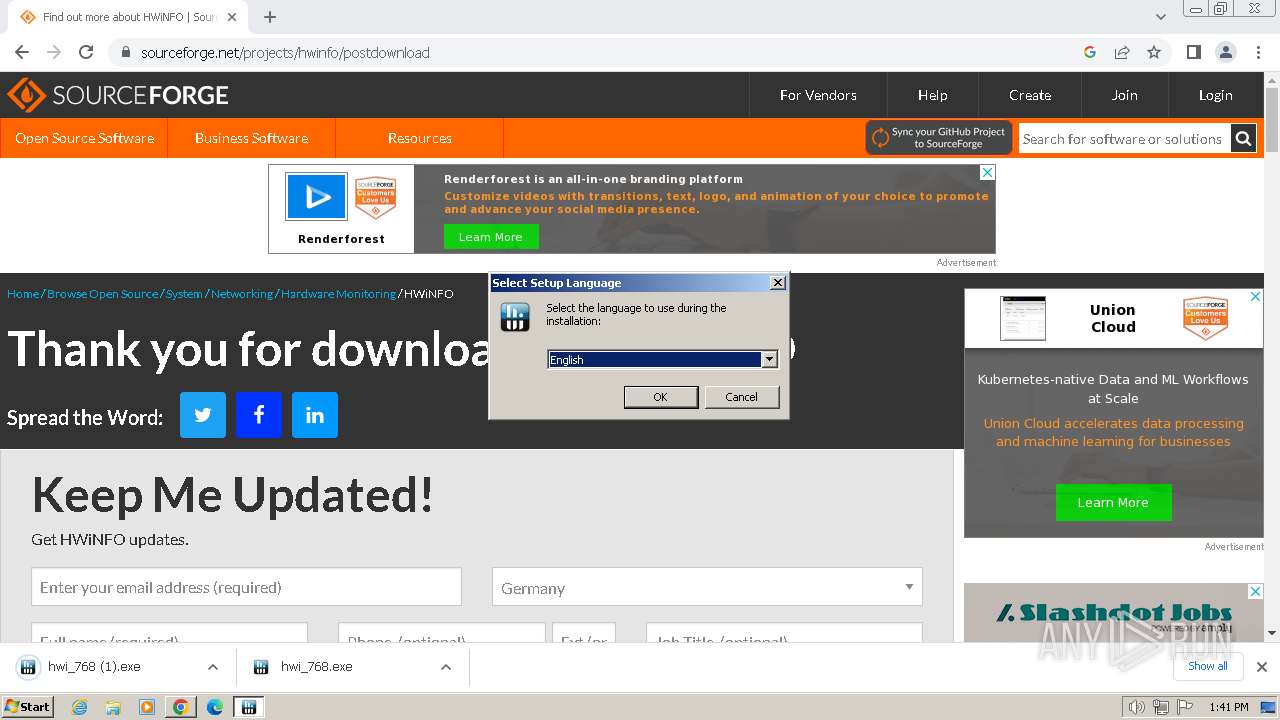Open the Create menu
1280x720 pixels.
(1030, 95)
